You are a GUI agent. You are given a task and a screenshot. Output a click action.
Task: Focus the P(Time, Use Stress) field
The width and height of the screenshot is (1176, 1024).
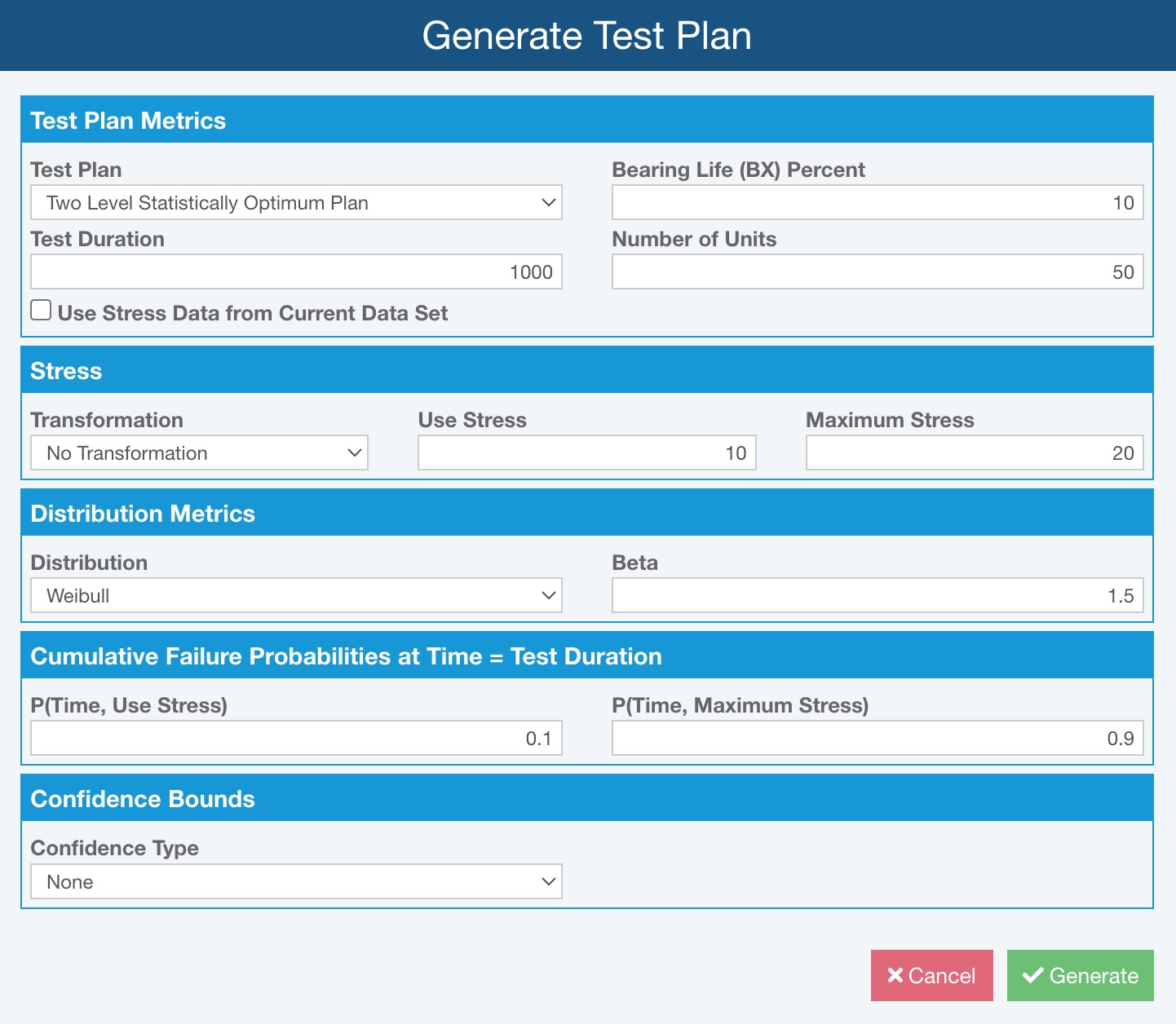[295, 738]
